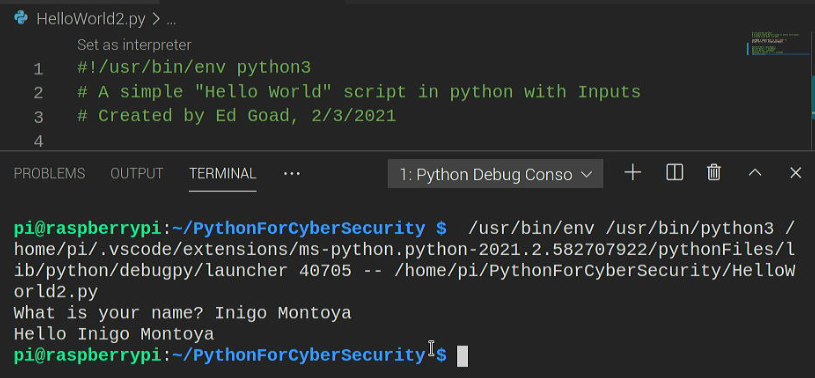Select the TERMINAL panel tab

coord(222,174)
